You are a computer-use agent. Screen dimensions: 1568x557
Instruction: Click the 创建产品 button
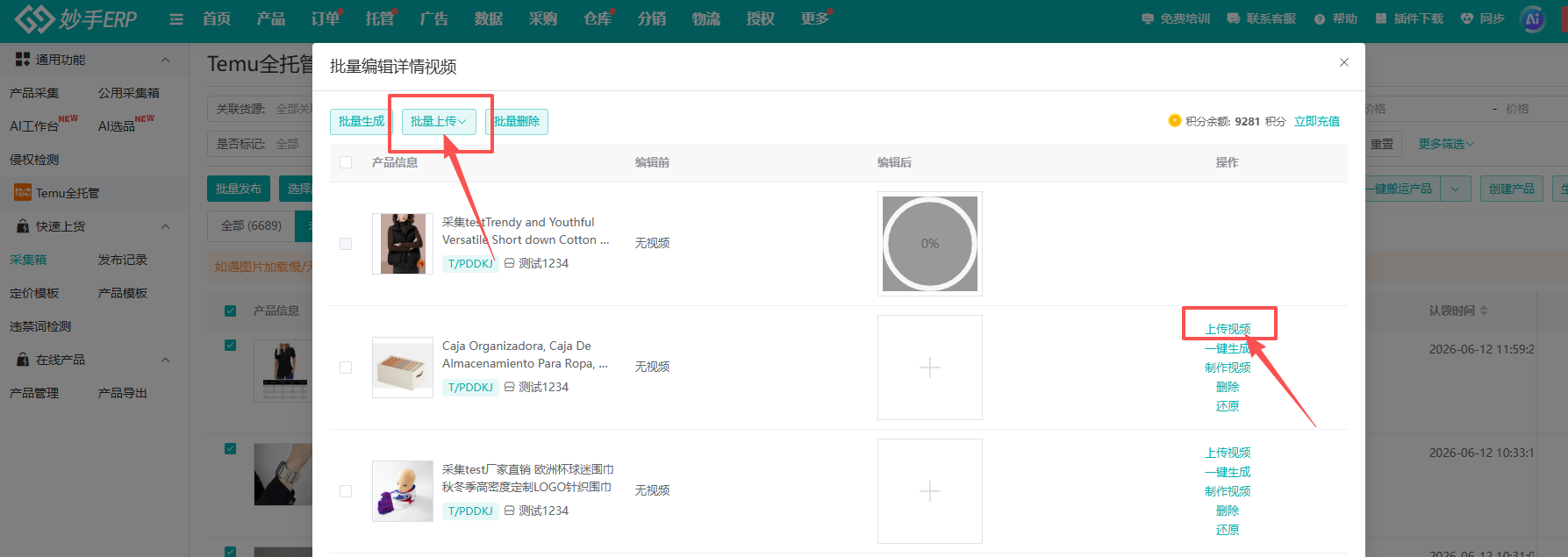[x=1512, y=189]
